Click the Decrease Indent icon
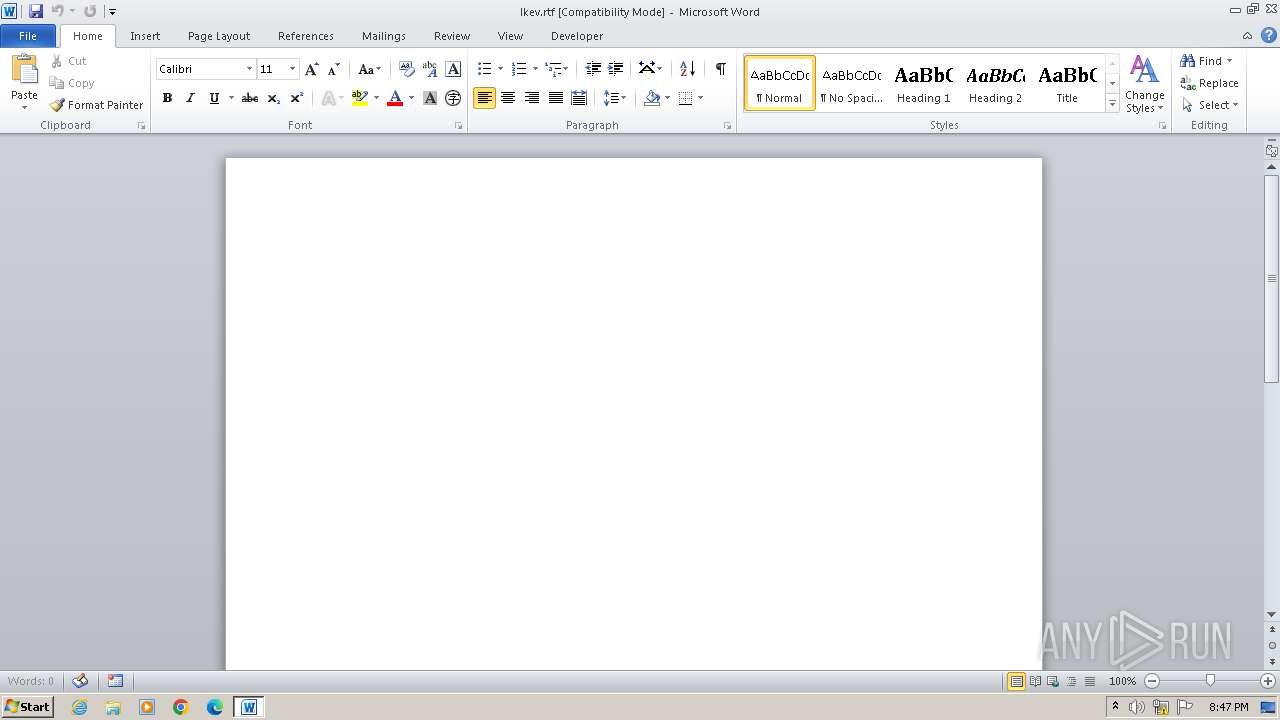Image resolution: width=1280 pixels, height=720 pixels. coord(593,69)
